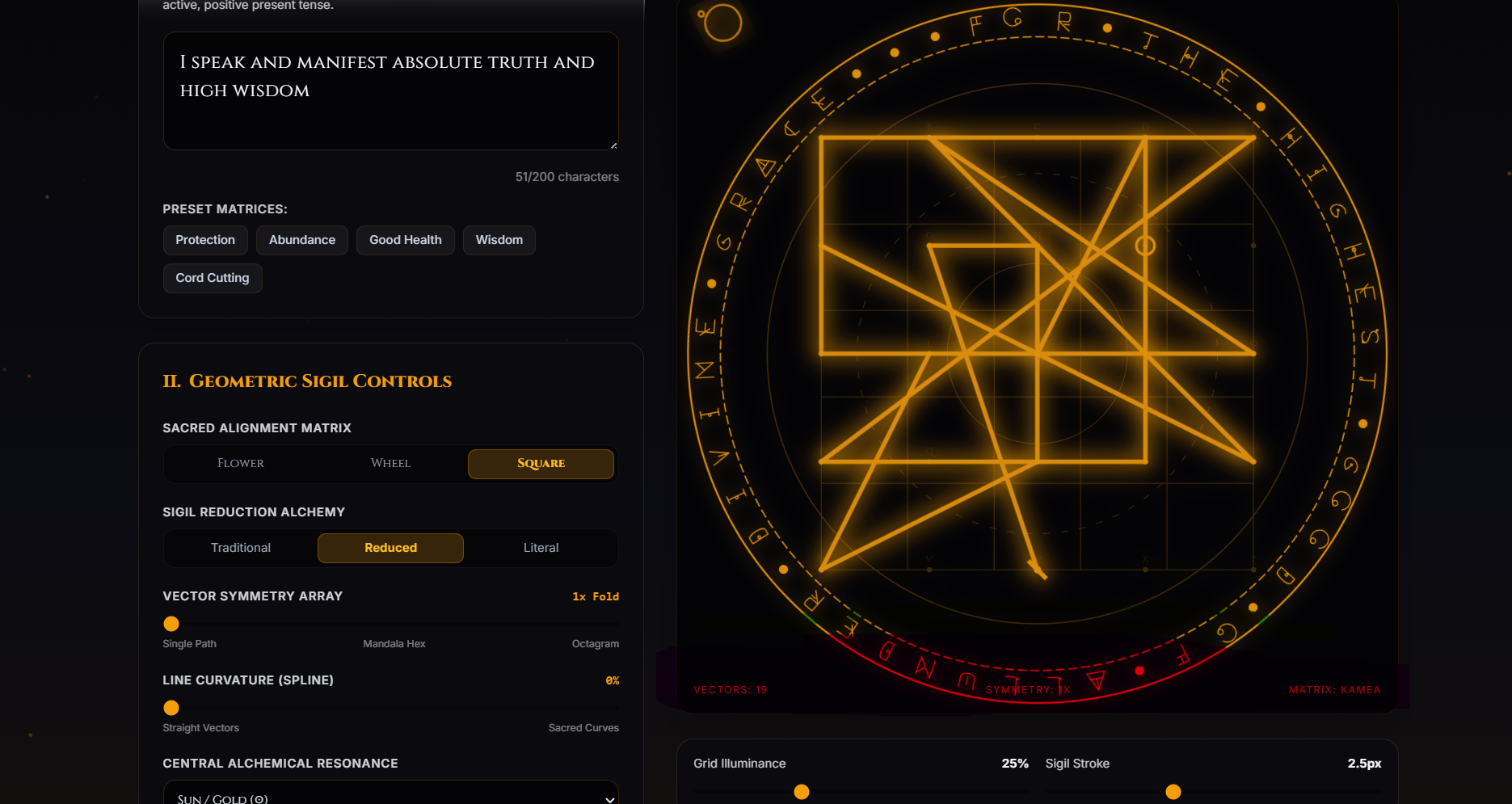Choose Literal sigil reduction
The width and height of the screenshot is (1512, 804).
click(541, 548)
